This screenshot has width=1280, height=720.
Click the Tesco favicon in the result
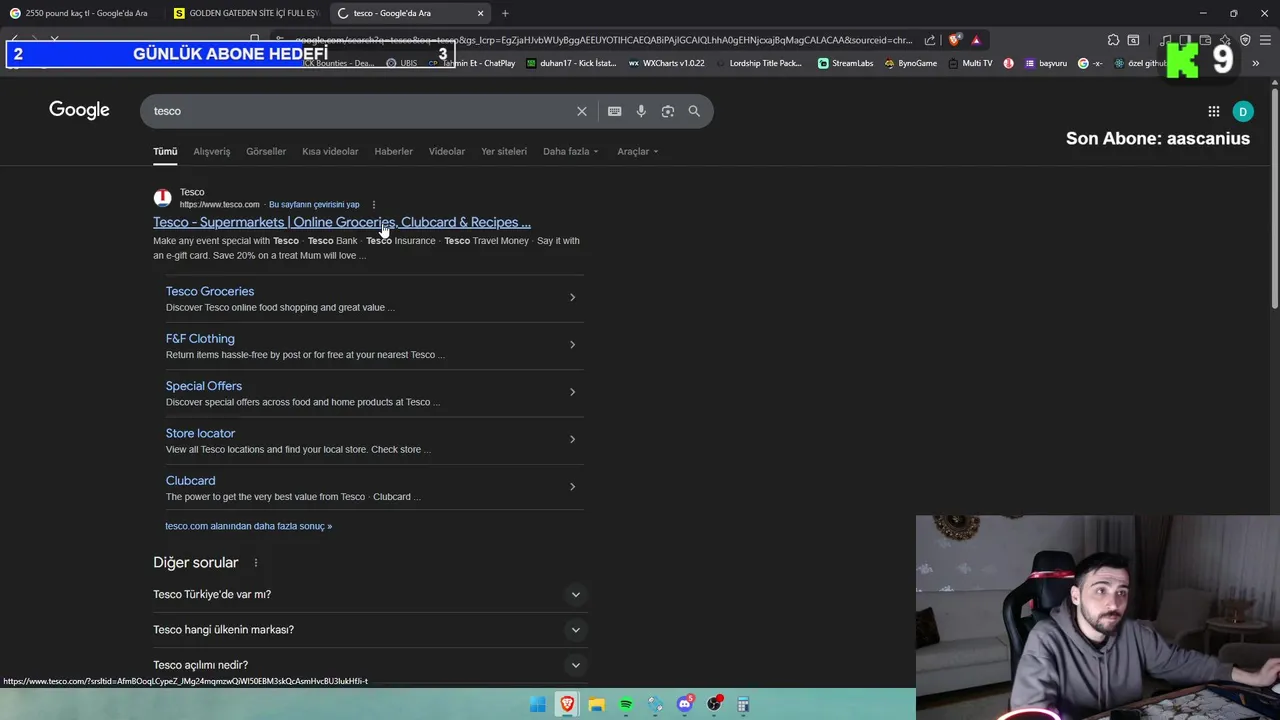pyautogui.click(x=162, y=198)
